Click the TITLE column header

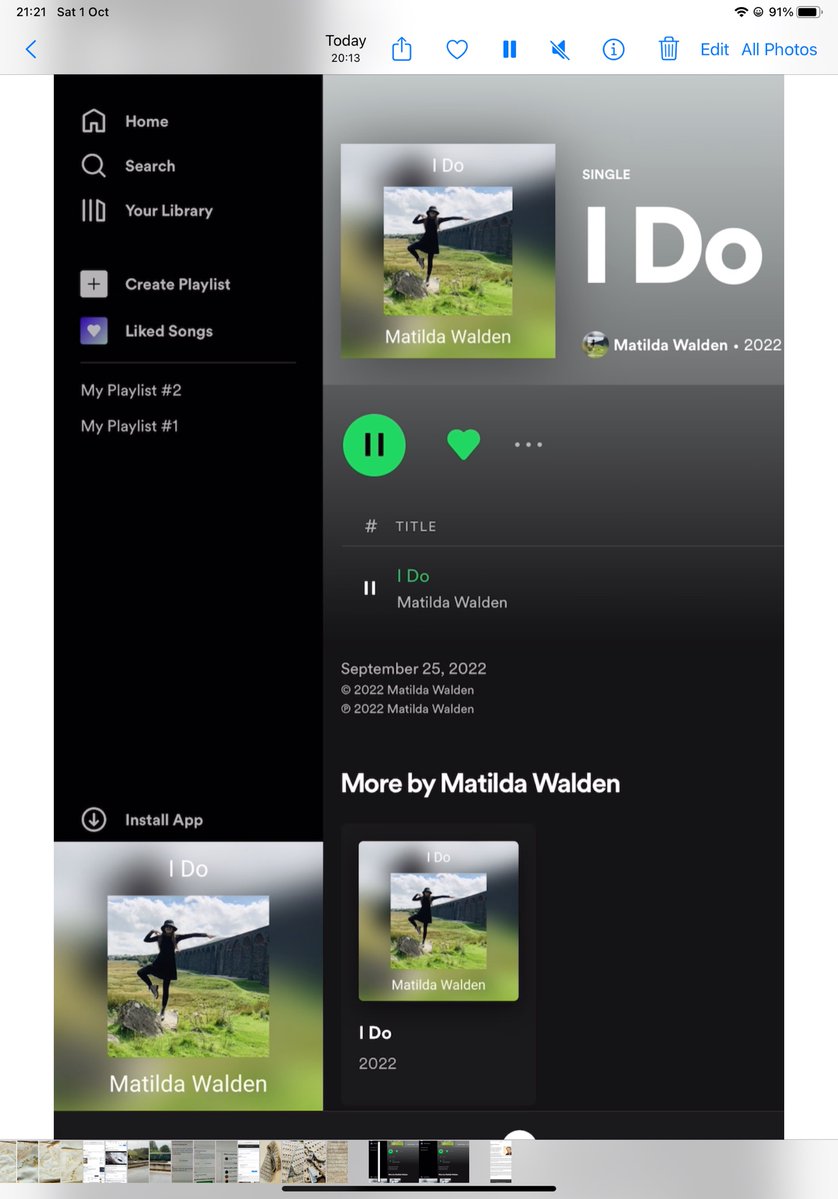click(416, 526)
